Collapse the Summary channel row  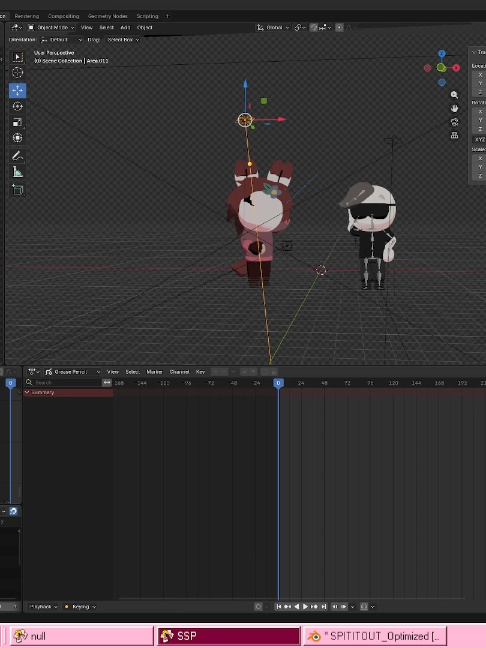click(x=27, y=392)
